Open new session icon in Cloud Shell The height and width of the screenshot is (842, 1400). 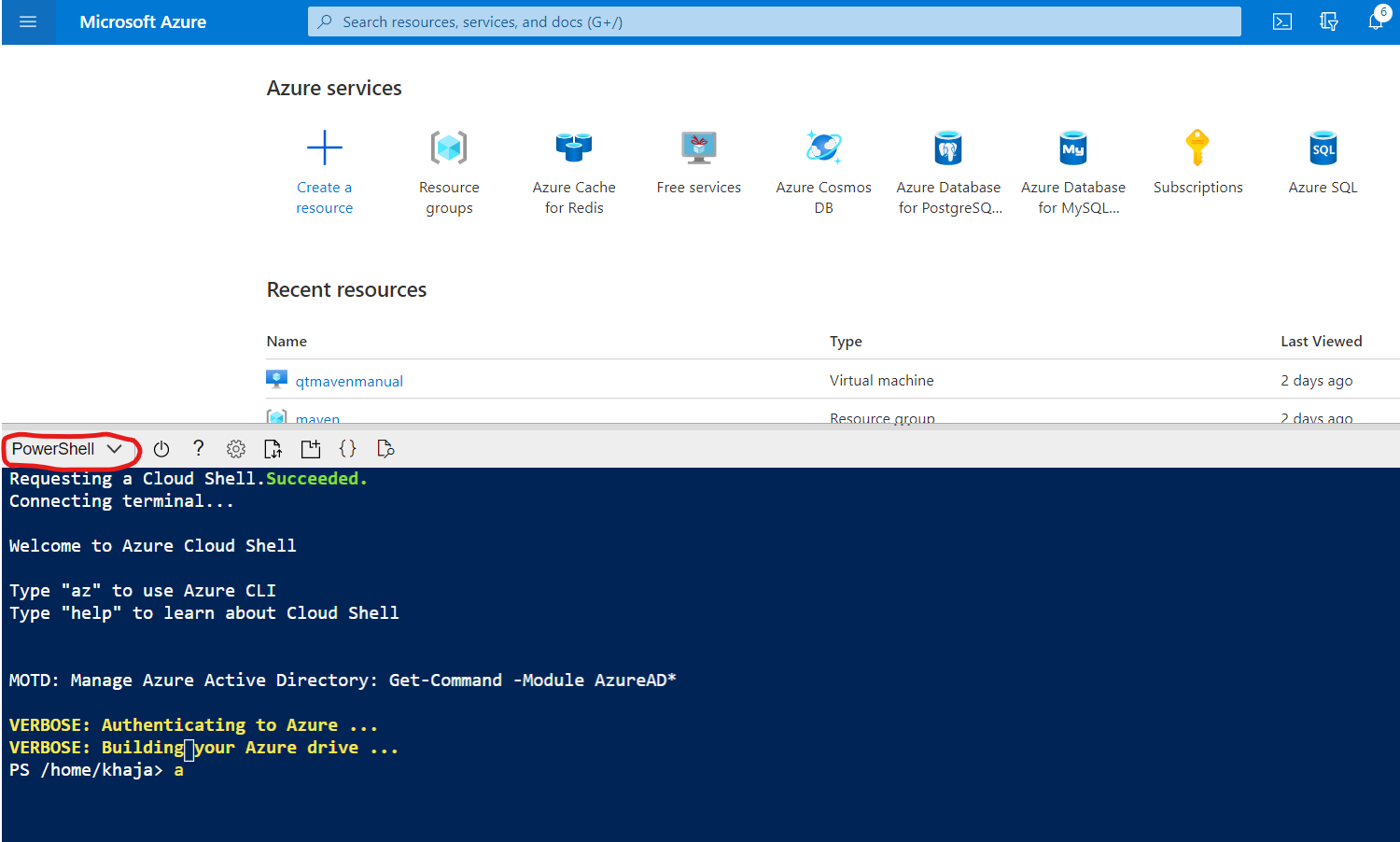[x=311, y=449]
